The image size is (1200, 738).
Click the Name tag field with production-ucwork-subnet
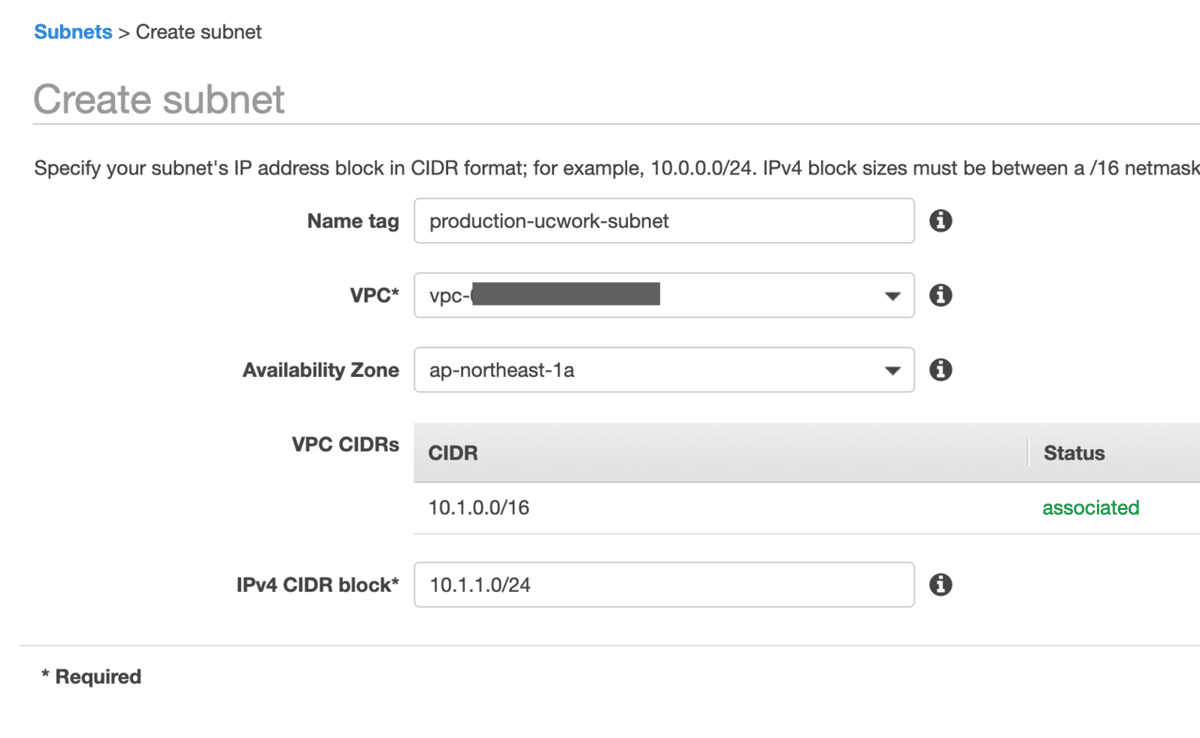pos(663,221)
